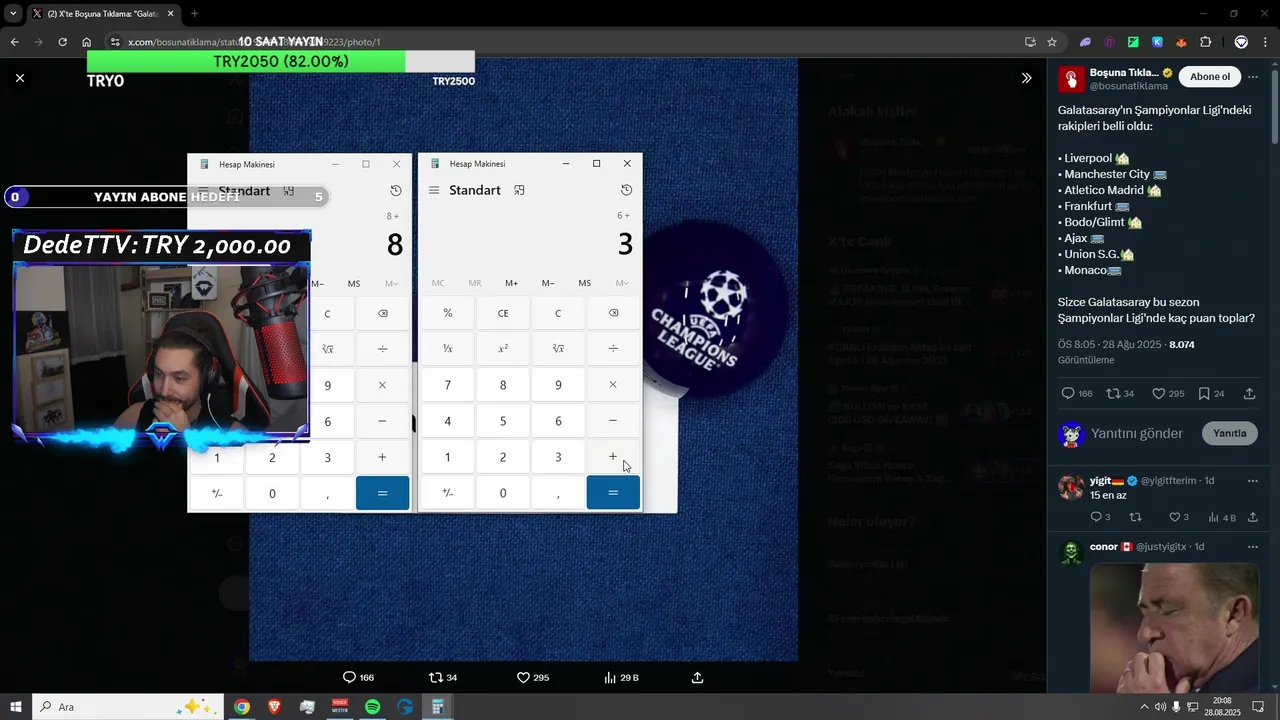Click backspace key in calculator showing 3

(613, 313)
